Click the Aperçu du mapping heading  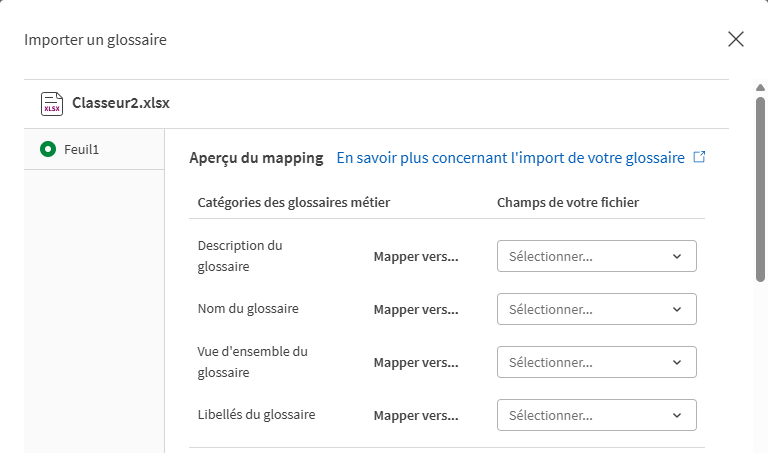(256, 158)
